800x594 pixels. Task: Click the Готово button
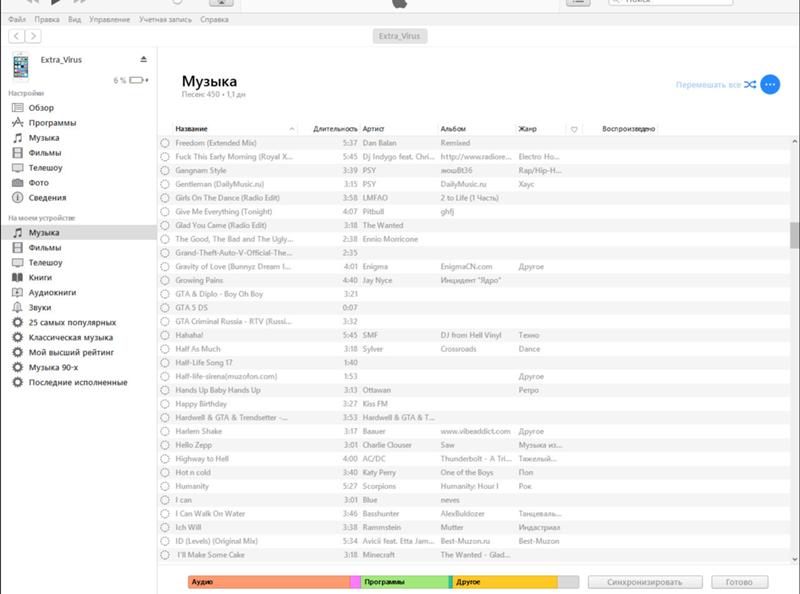tap(739, 582)
